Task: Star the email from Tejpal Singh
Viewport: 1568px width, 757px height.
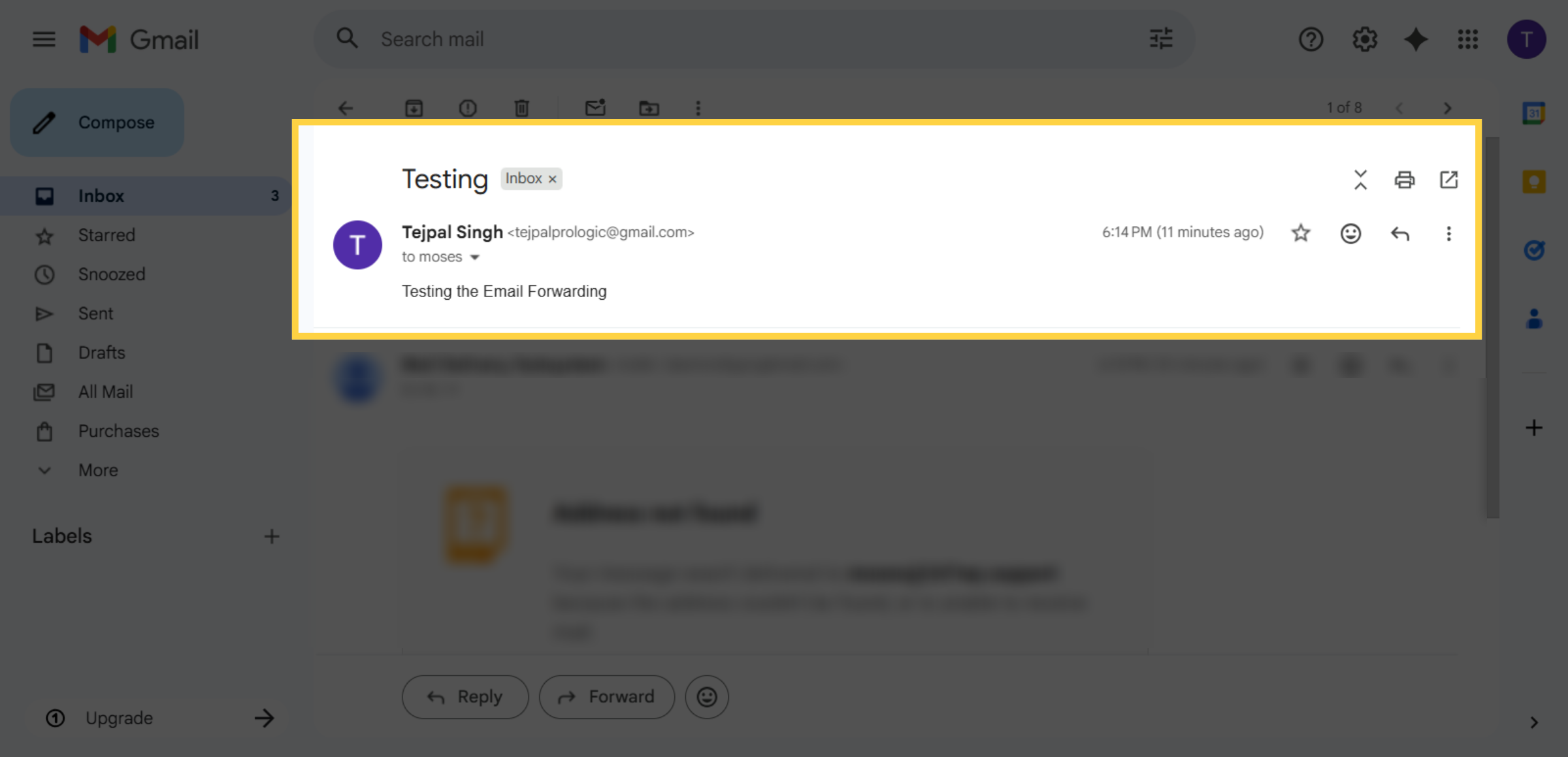Action: (x=1300, y=233)
